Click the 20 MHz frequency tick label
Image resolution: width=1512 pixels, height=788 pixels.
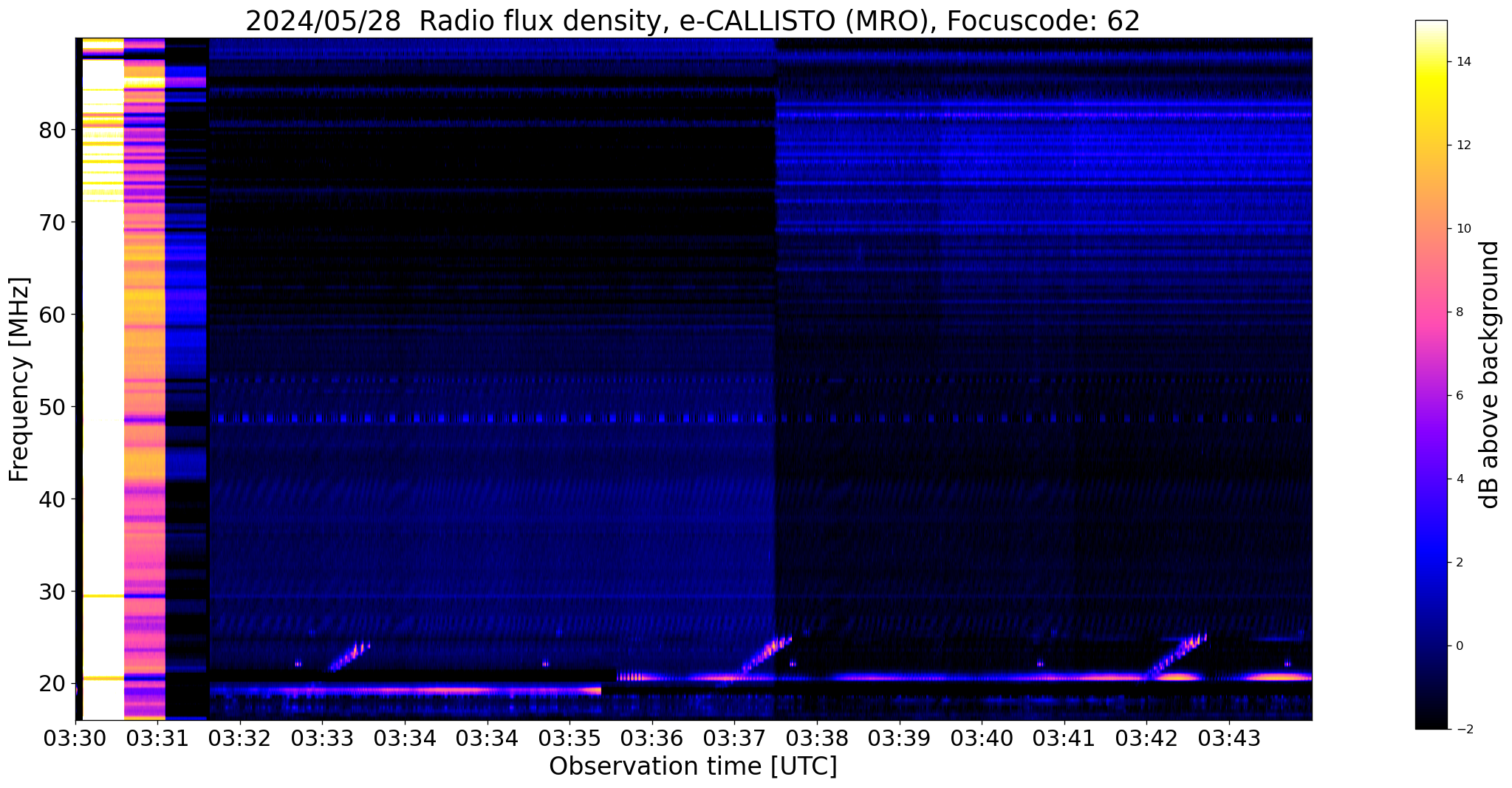52,684
